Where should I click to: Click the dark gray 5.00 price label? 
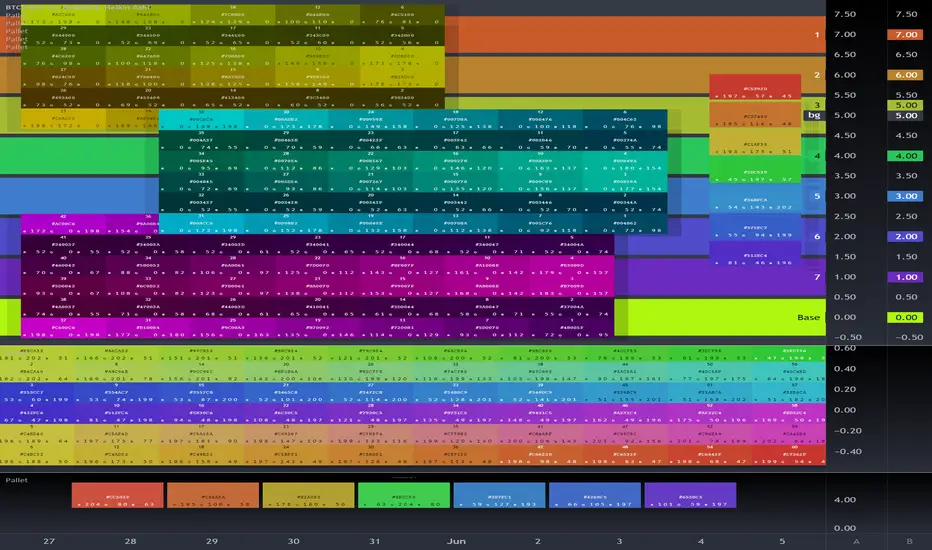click(x=905, y=116)
